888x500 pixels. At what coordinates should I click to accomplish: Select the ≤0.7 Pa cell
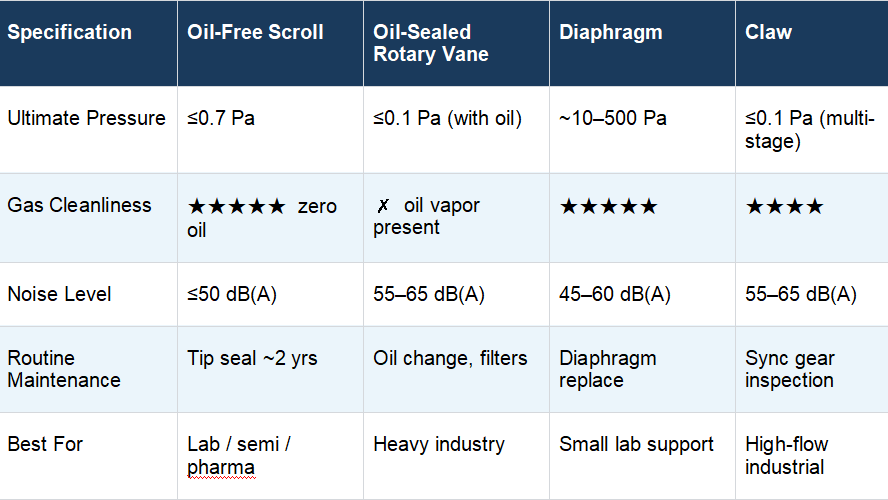point(271,130)
